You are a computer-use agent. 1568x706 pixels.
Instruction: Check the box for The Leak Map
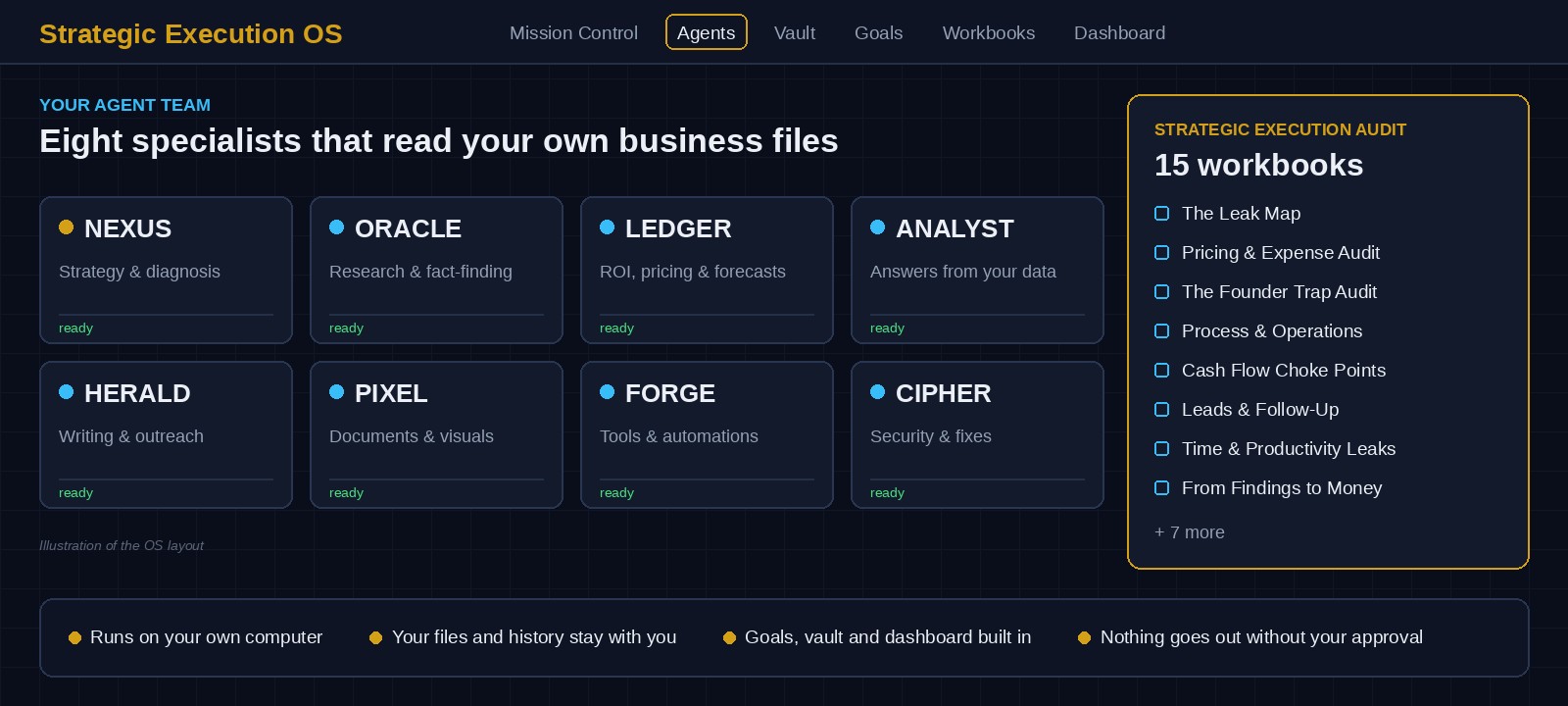1162,214
